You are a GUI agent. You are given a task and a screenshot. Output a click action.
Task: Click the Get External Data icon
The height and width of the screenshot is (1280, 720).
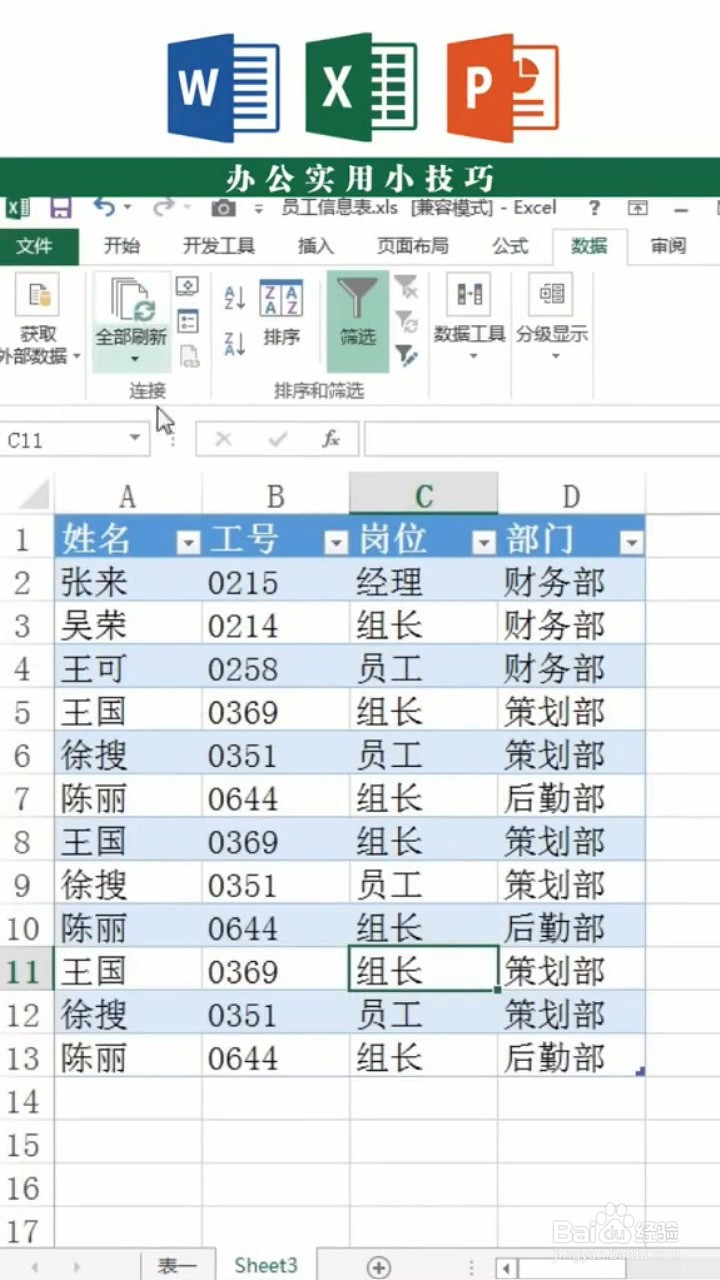pyautogui.click(x=38, y=295)
